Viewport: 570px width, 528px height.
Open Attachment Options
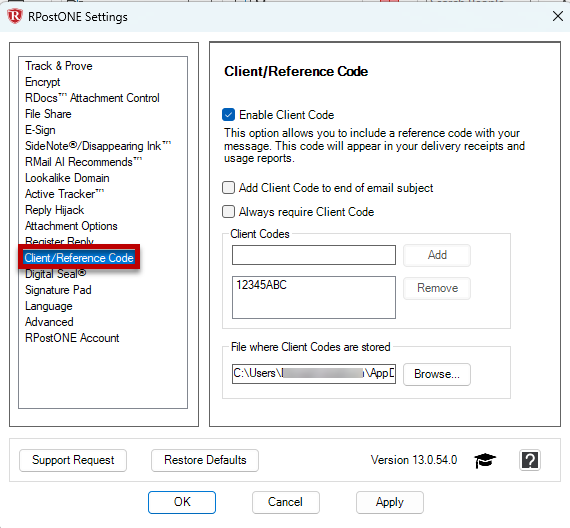coord(71,226)
